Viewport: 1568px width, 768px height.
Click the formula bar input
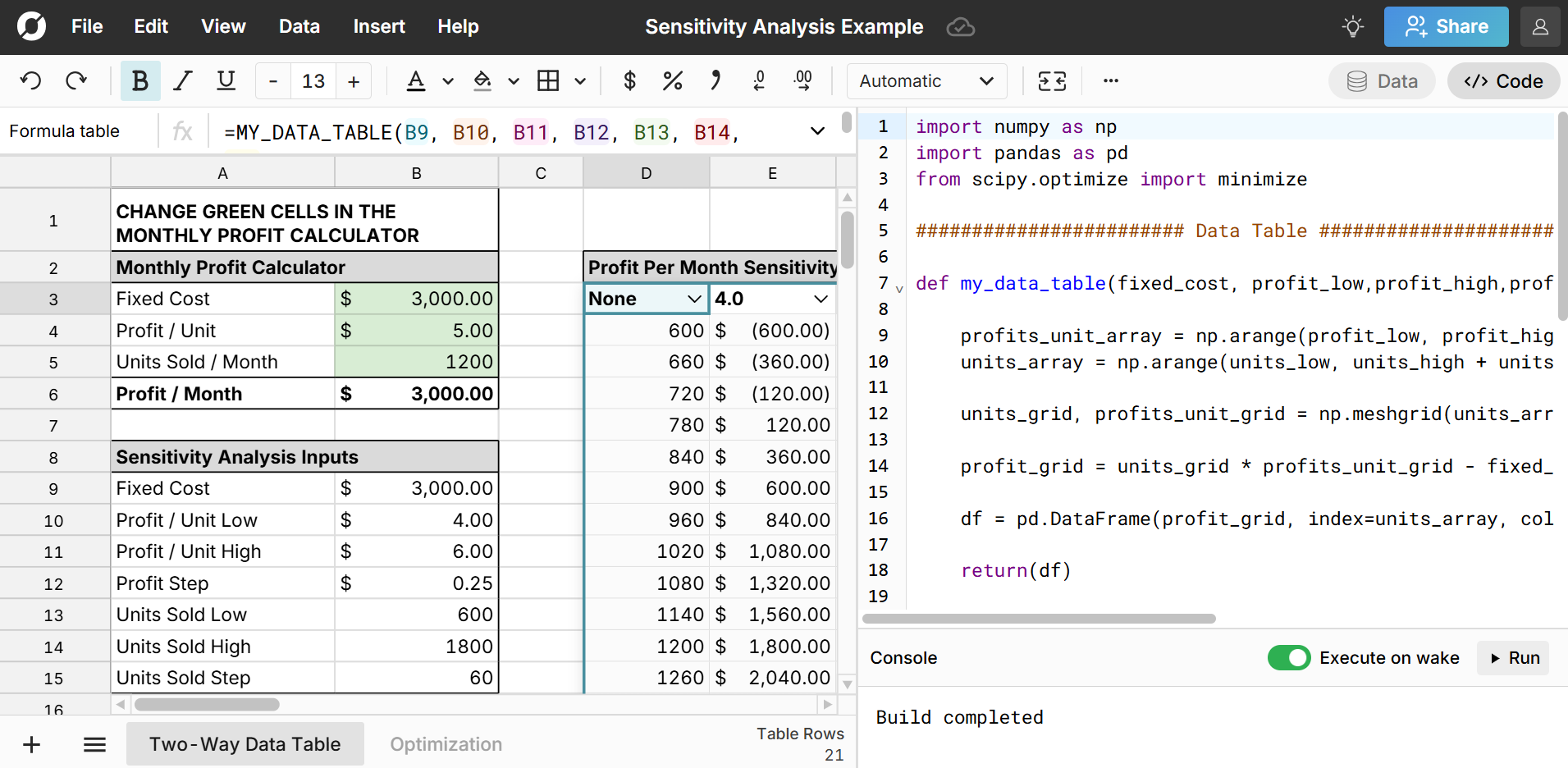(x=492, y=131)
